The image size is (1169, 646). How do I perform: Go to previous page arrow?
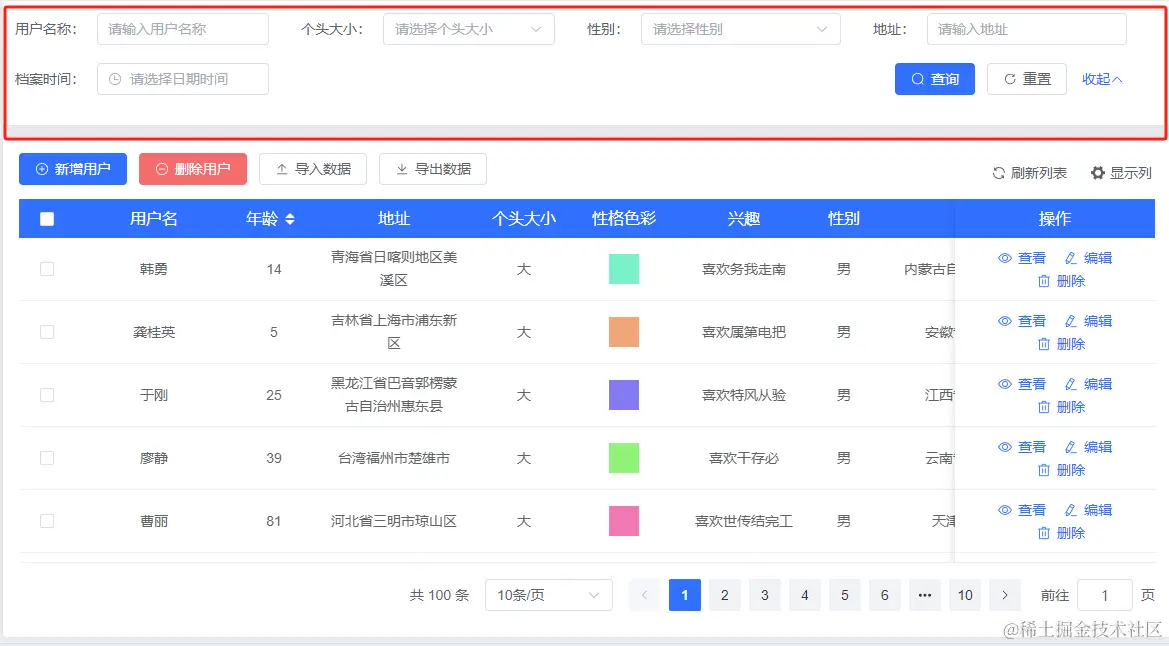645,595
